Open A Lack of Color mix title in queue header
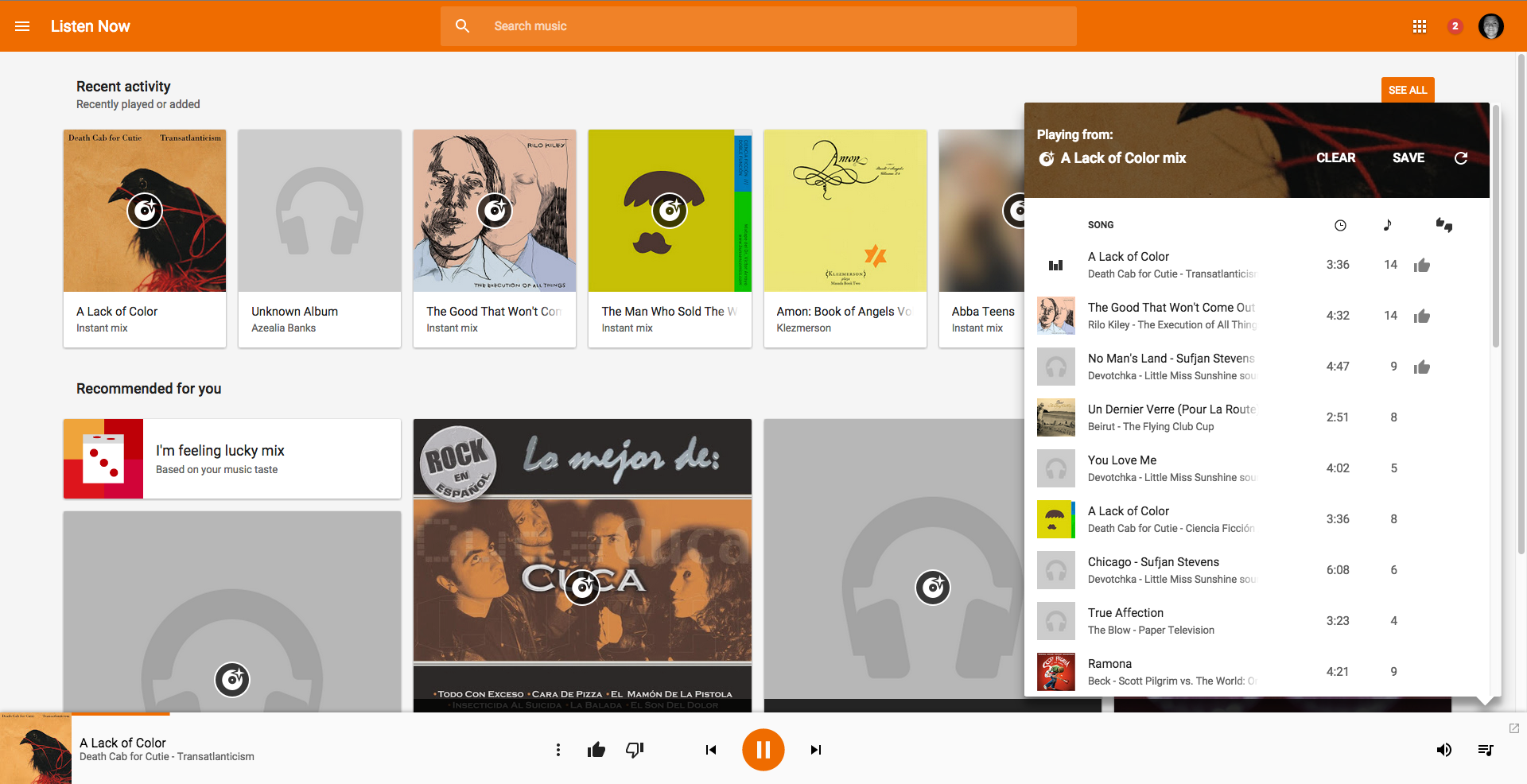 click(1123, 158)
